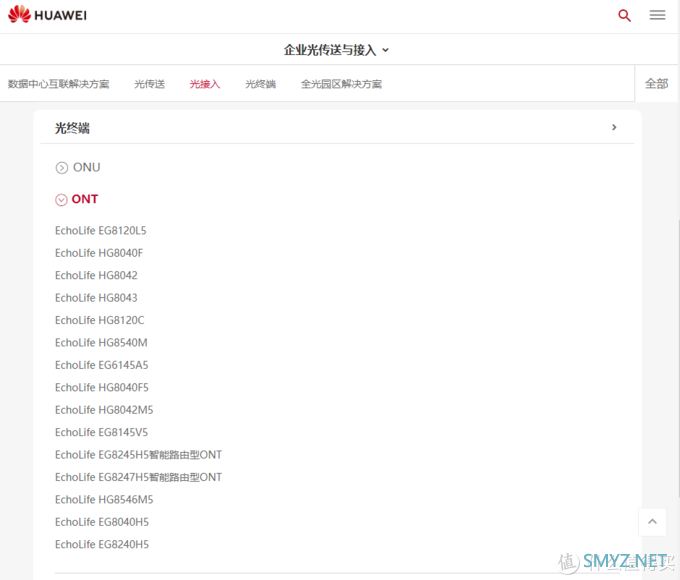
Task: Open EchoLife HG8043 product
Action: (96, 298)
